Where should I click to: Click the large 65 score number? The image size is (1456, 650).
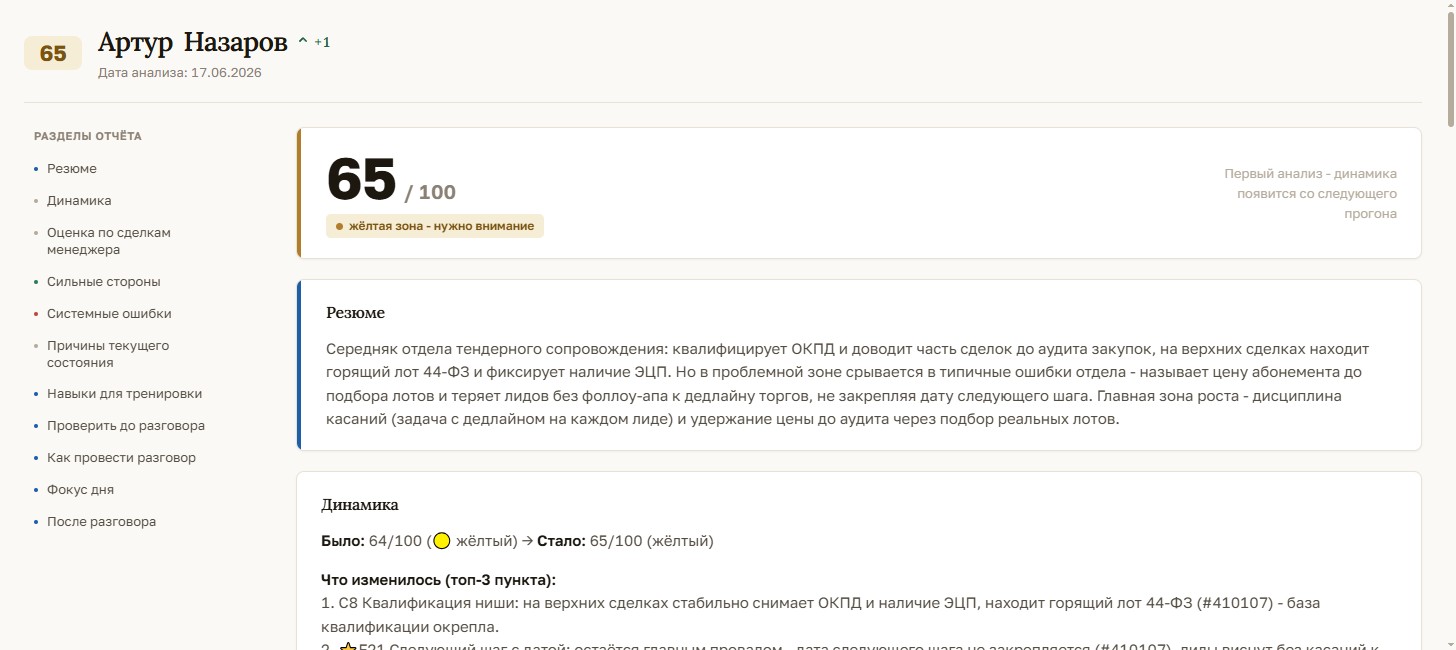362,180
